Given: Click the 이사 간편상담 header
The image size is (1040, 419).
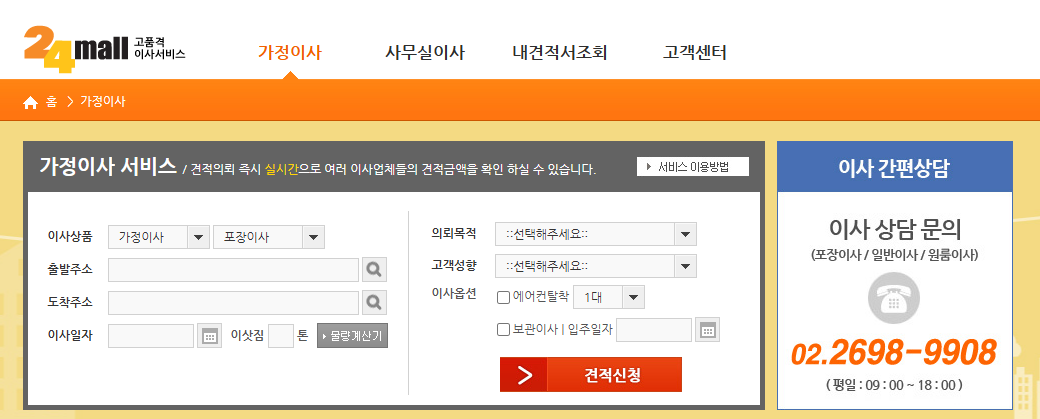Looking at the screenshot, I should tap(894, 168).
